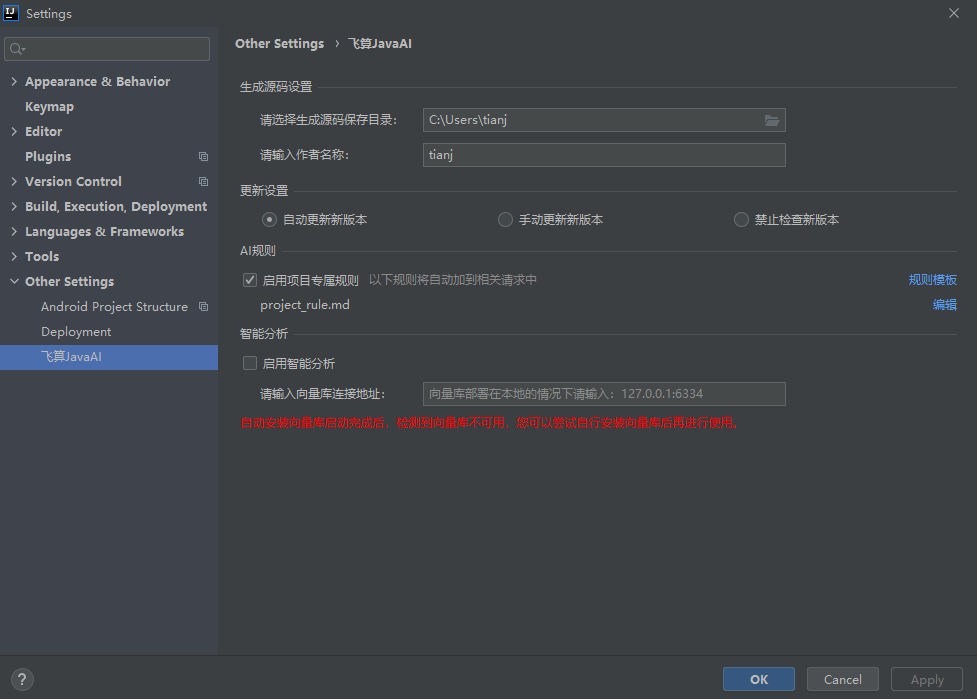Screen dimensions: 977x699
Task: Click the 请选择生成源码保存目录 label
Action: tap(328, 120)
